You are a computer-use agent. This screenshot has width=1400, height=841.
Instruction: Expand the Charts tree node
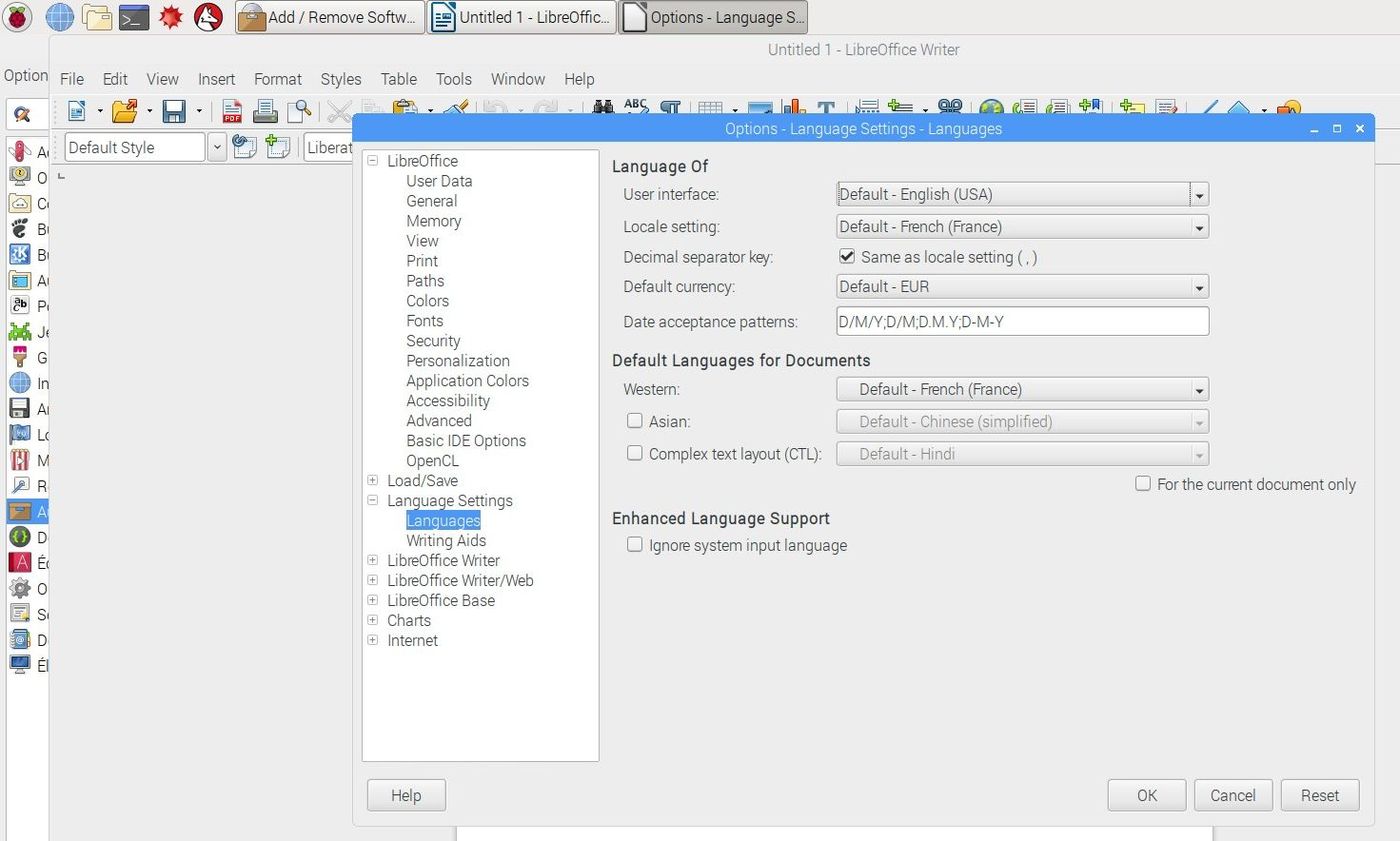[x=372, y=620]
